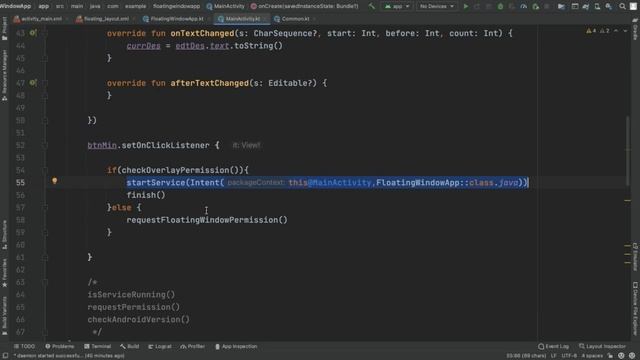The image size is (640, 360).
Task: Click the finish() call on line 56
Action: click(146, 195)
